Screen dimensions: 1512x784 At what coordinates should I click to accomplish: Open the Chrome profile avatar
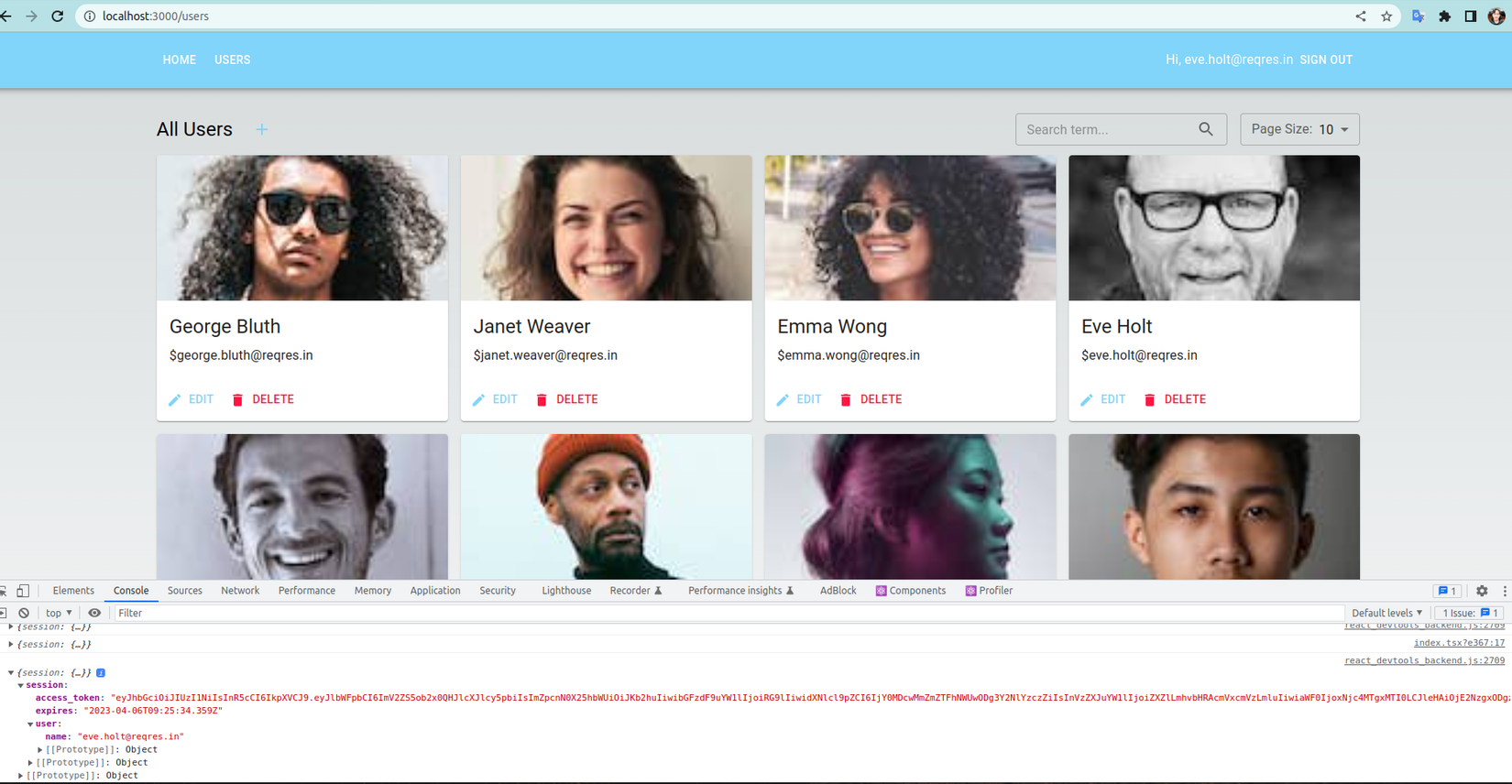(1496, 16)
